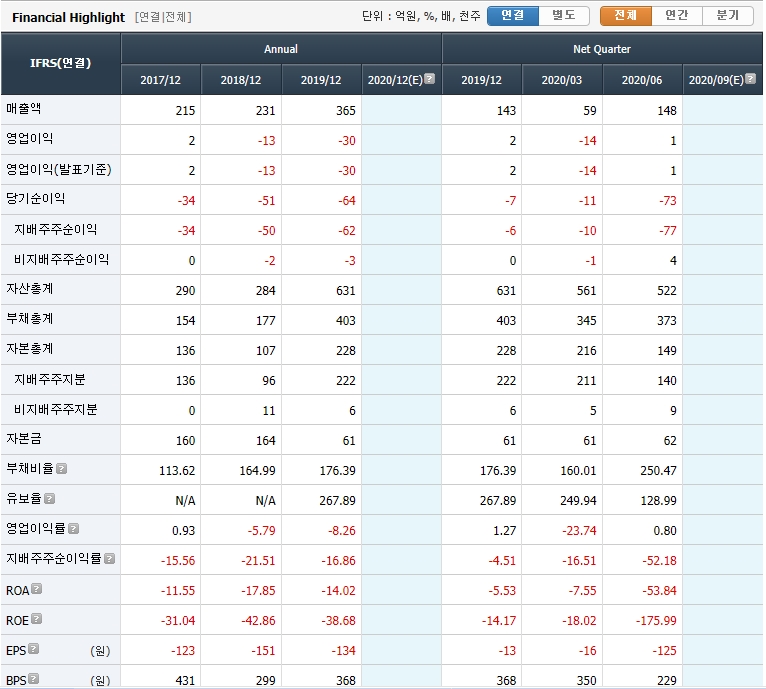This screenshot has width=766, height=689.
Task: Open help icon beside BPS label
Action: click(x=33, y=679)
